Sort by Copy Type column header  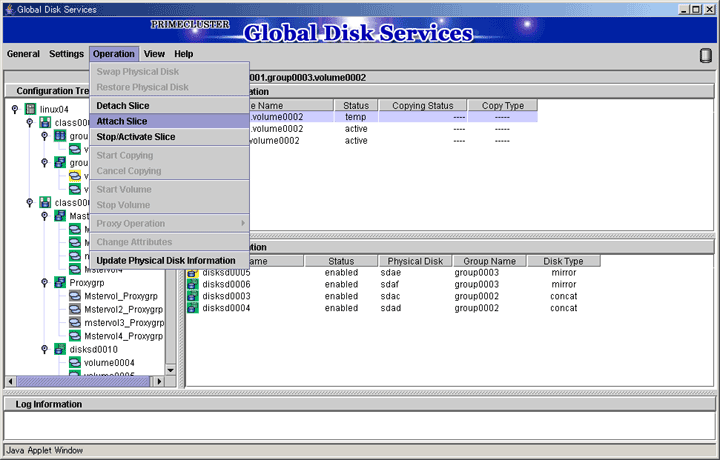click(x=503, y=106)
